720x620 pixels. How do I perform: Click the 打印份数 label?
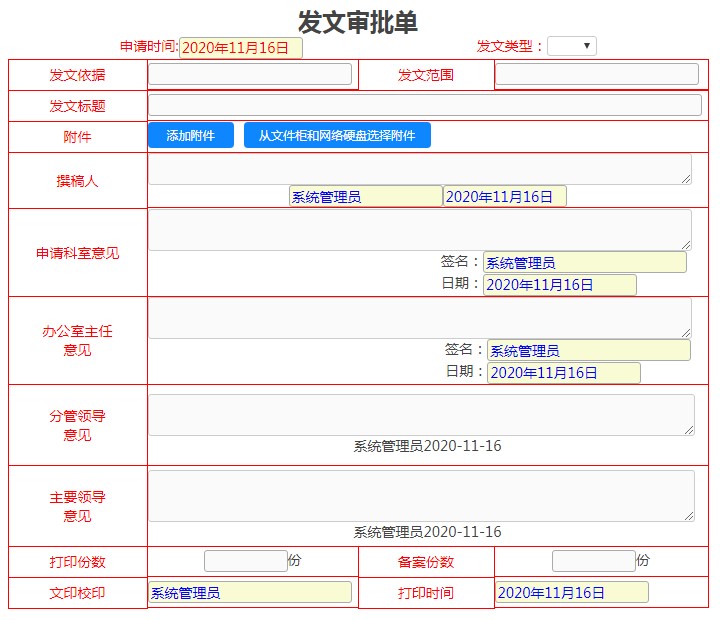tap(78, 562)
